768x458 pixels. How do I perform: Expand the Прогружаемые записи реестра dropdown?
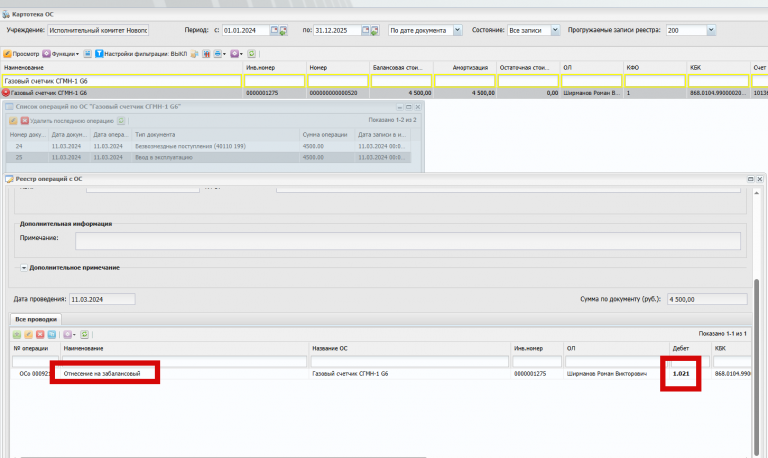(711, 30)
